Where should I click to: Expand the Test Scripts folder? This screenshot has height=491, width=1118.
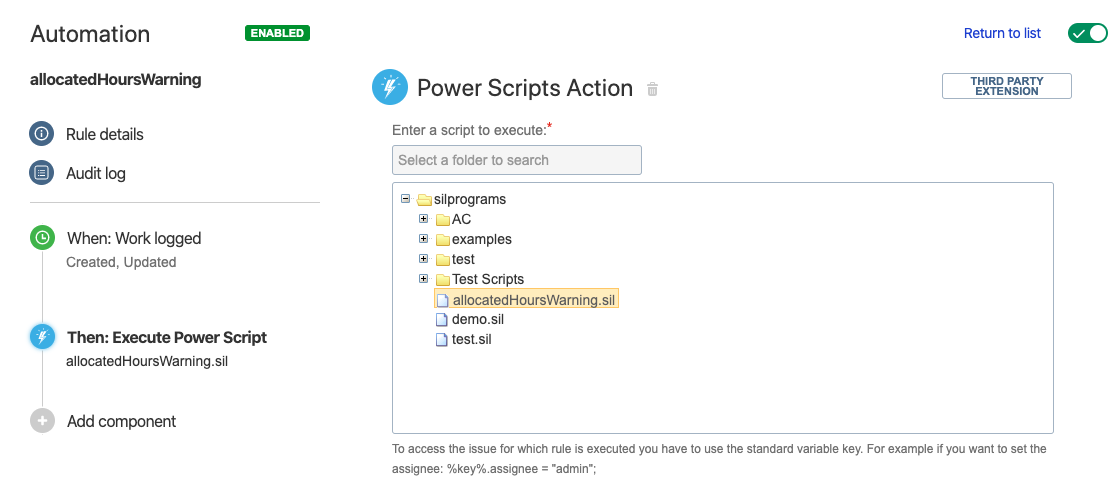click(424, 278)
